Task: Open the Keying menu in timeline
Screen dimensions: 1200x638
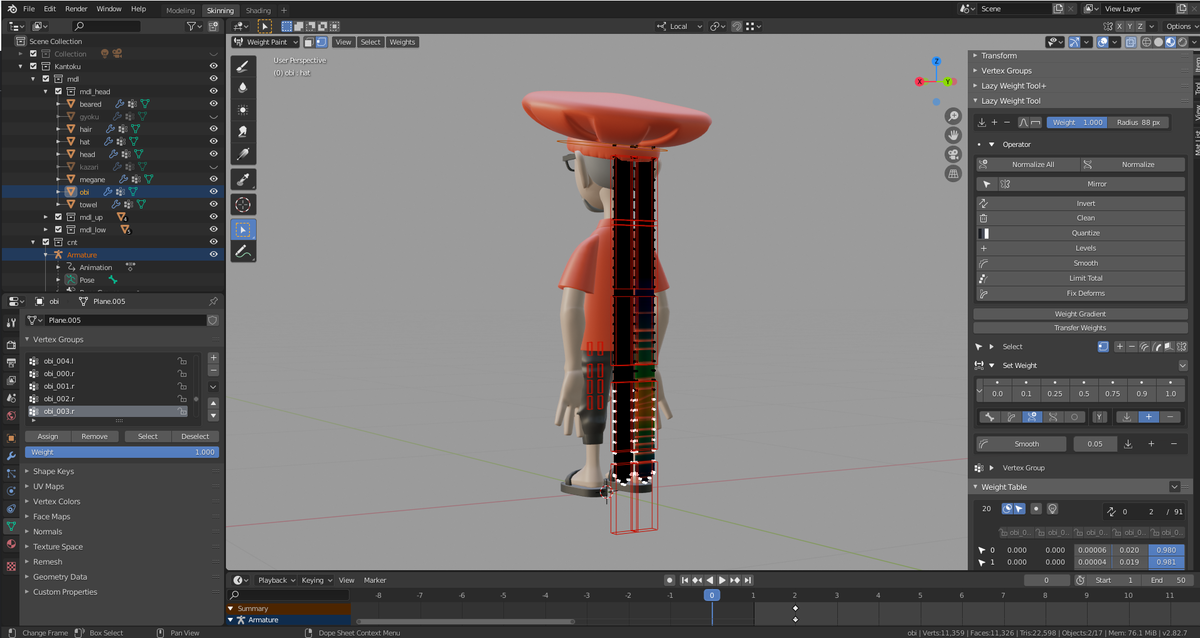Action: [x=316, y=580]
